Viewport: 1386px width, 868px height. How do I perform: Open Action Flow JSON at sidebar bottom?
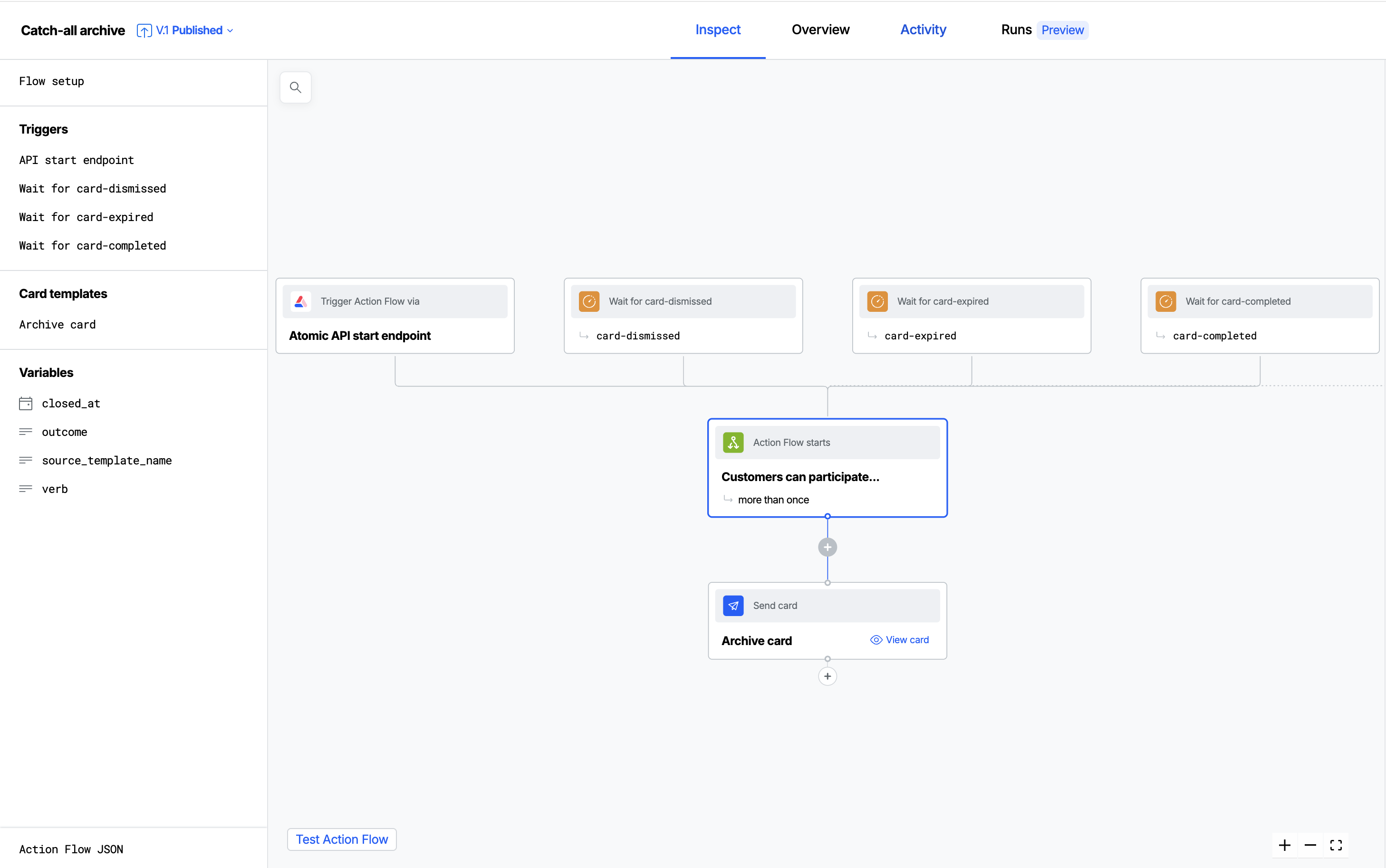pos(71,849)
